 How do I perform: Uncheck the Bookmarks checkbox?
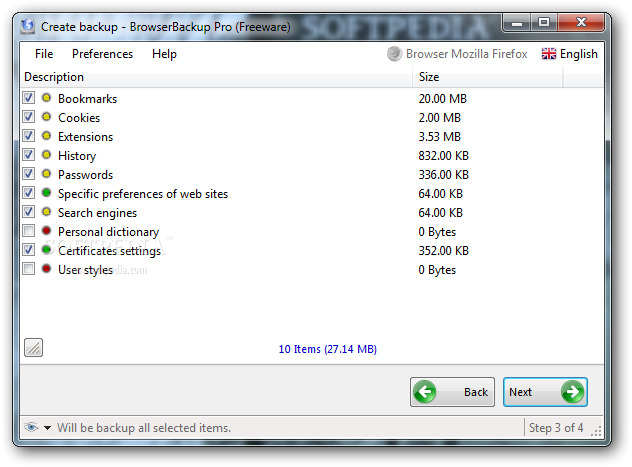point(28,98)
